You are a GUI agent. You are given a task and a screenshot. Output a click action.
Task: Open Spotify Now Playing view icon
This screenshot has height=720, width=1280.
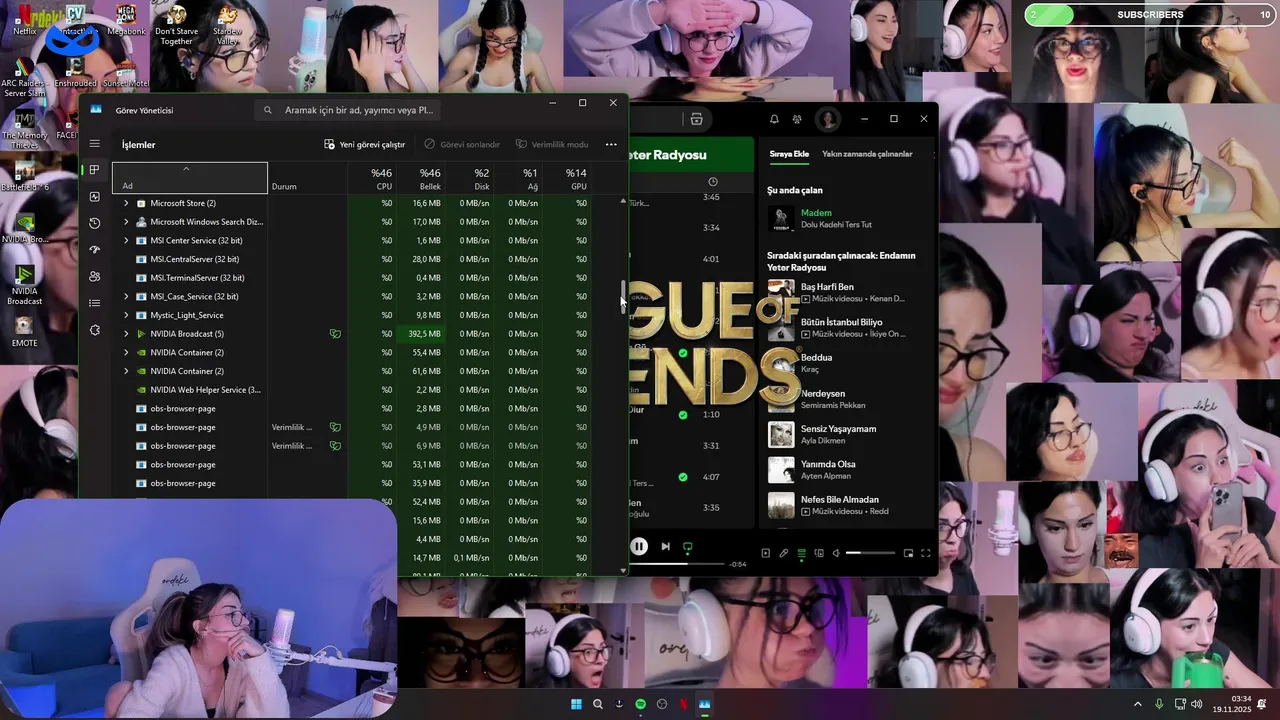[765, 553]
